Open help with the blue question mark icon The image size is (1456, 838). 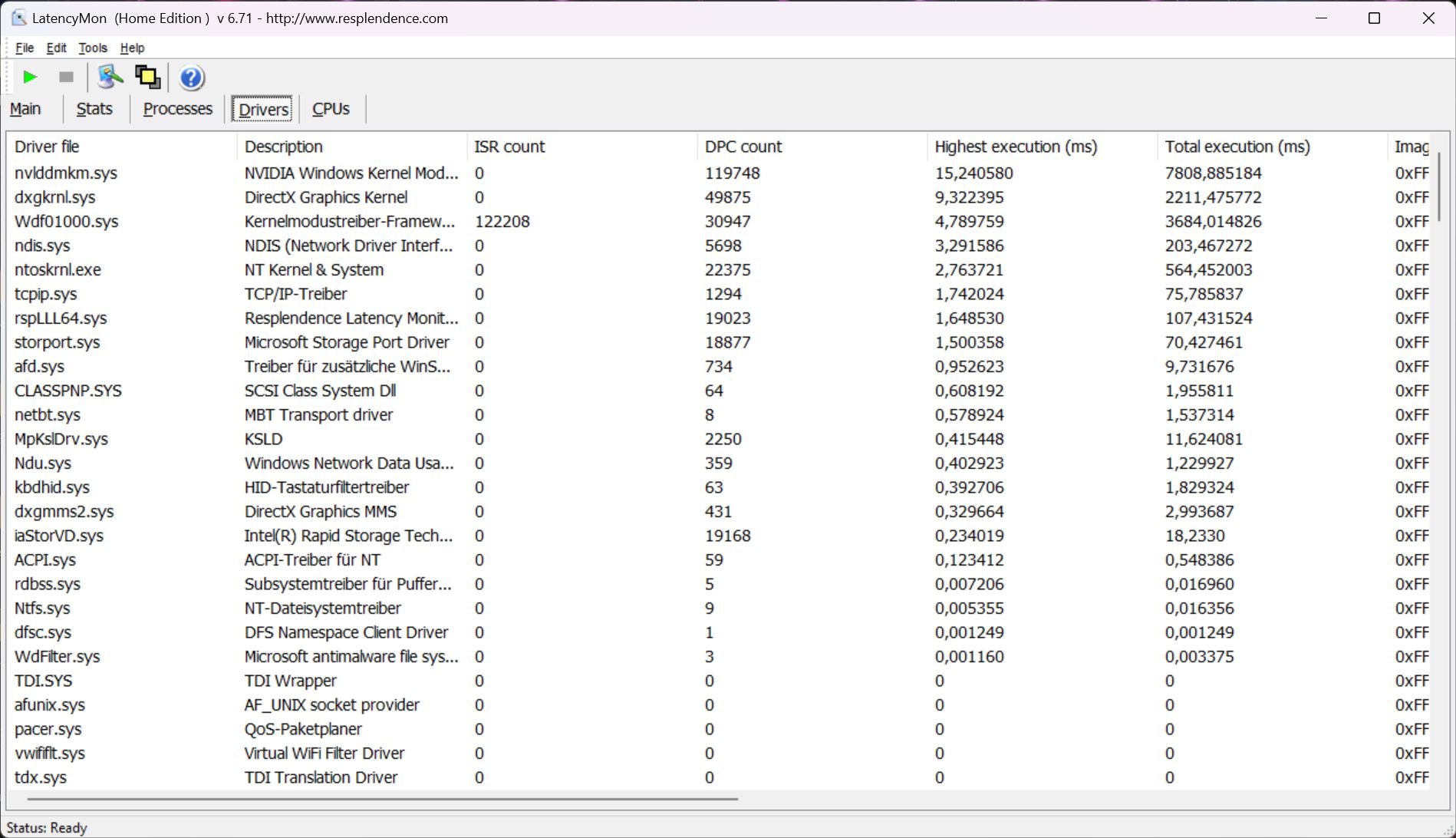(192, 78)
